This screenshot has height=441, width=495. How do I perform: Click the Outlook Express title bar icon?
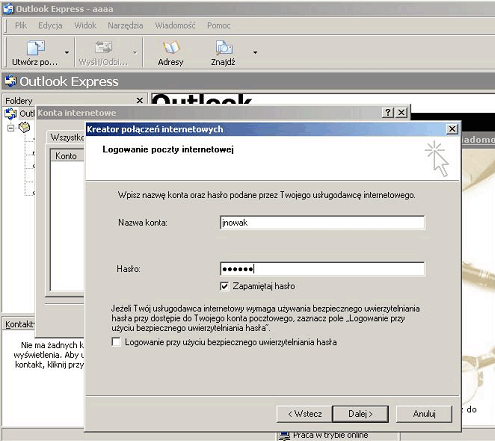click(8, 8)
